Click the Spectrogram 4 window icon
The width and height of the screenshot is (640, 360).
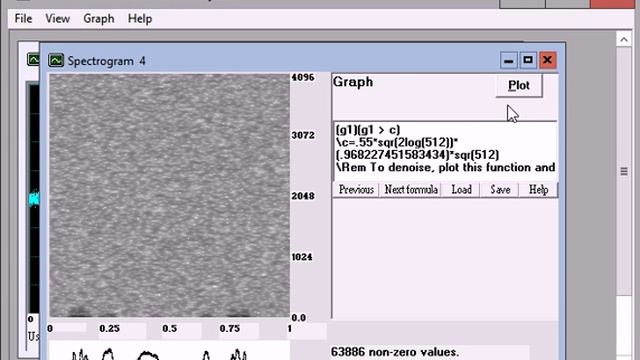56,60
